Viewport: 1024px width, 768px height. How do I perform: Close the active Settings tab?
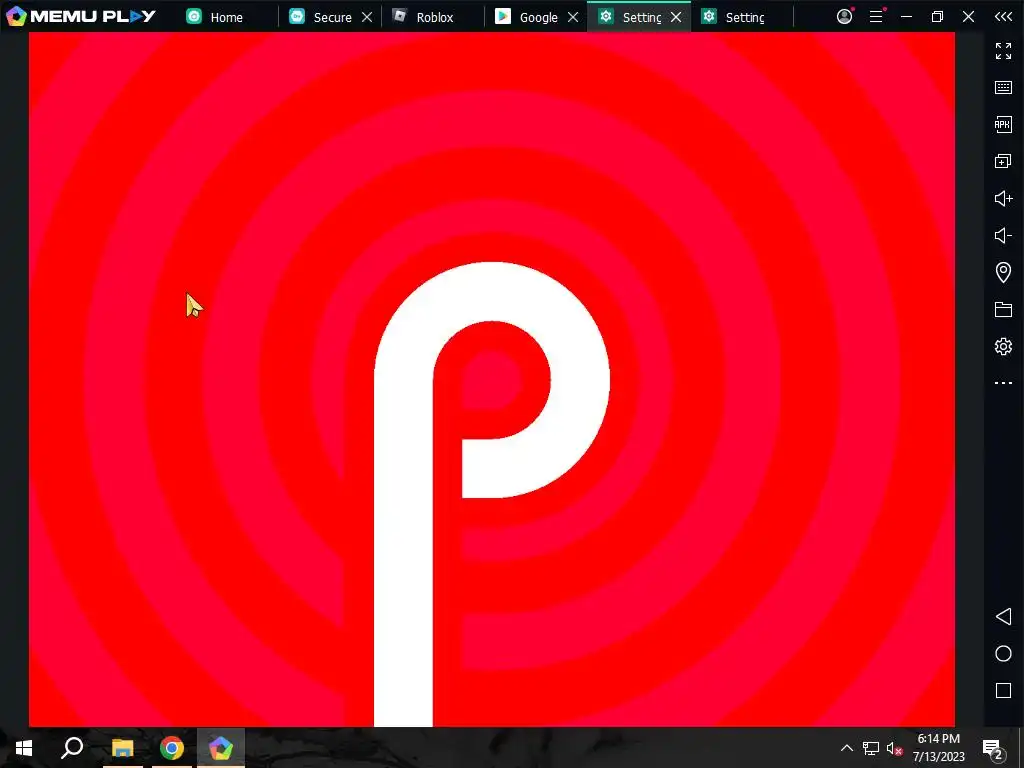676,17
